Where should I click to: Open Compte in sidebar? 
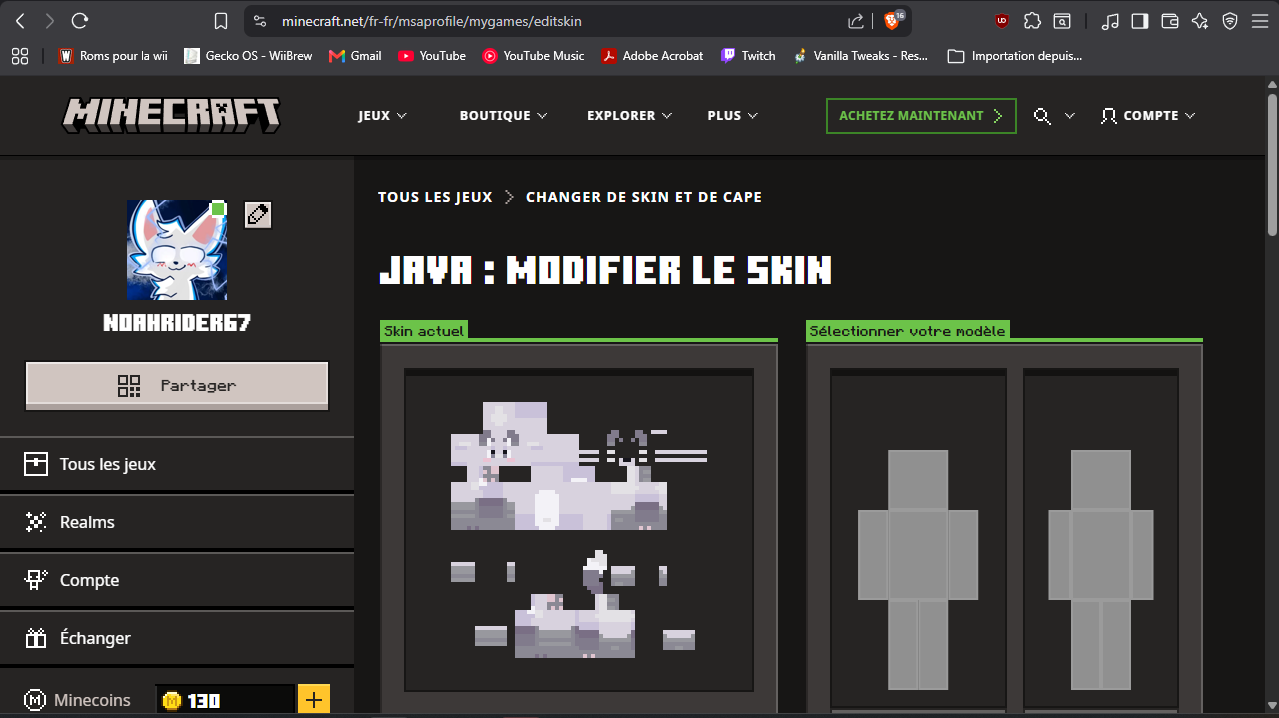click(x=177, y=580)
